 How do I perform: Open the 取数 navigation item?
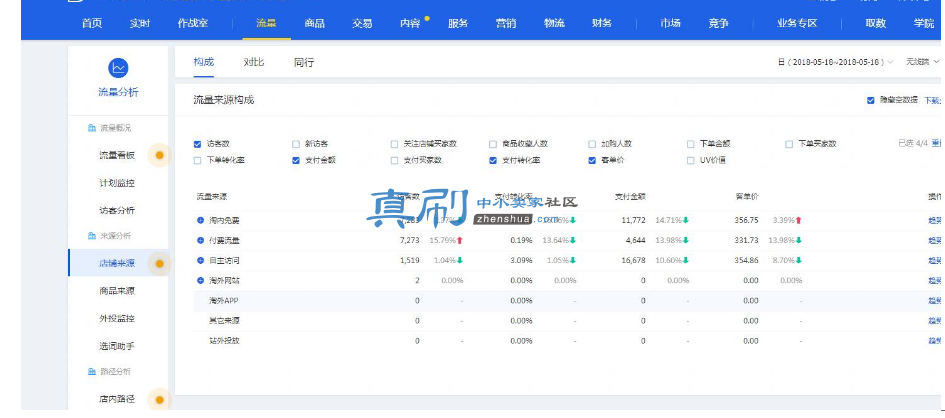[x=876, y=23]
